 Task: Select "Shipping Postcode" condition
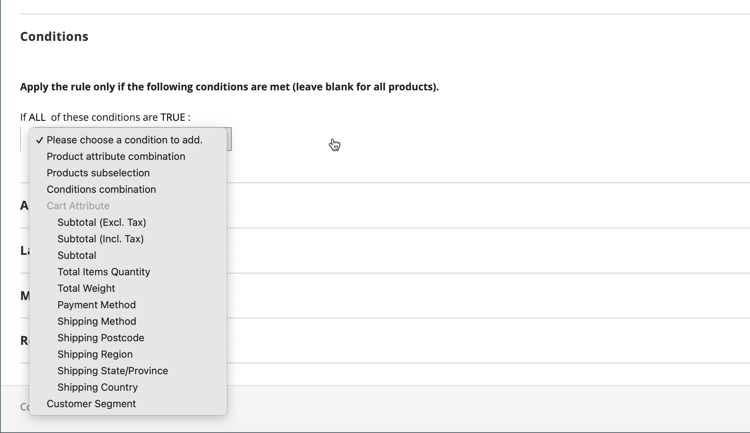[101, 338]
